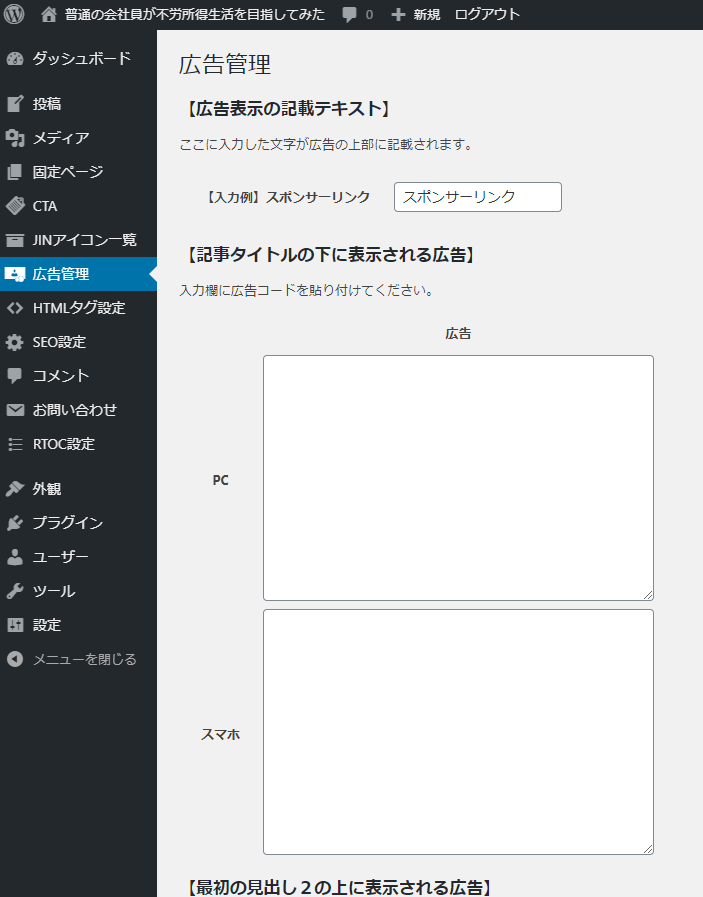Click the ログアウト link
Viewport: 703px width, 897px height.
487,15
